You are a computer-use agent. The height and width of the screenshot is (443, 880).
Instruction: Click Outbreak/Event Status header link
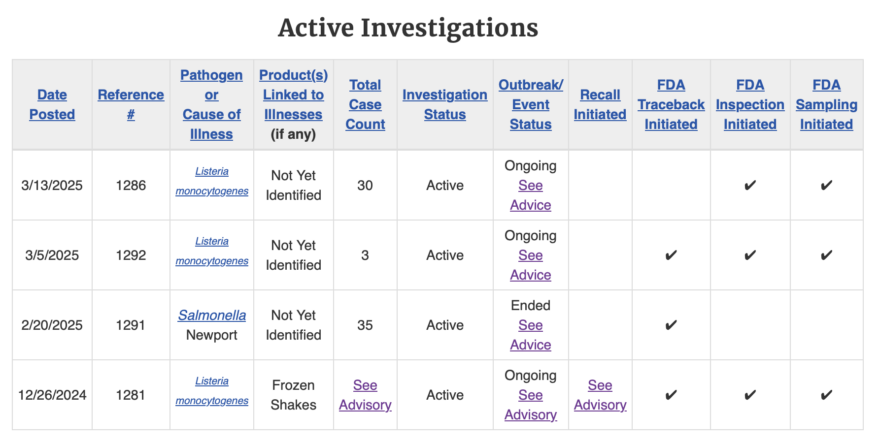pos(530,104)
